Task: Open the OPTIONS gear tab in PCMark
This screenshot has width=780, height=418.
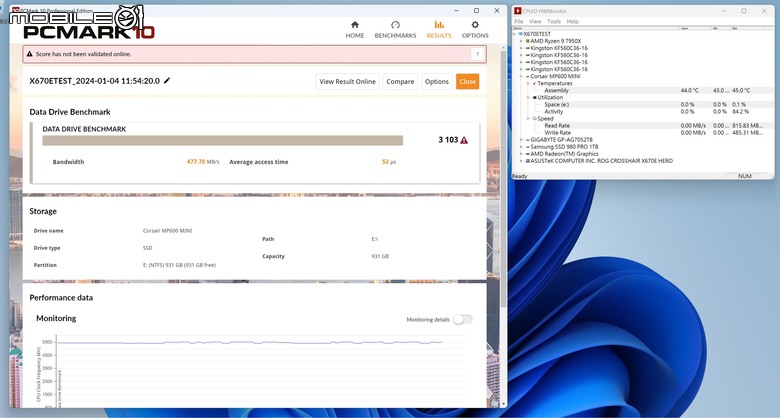Action: [475, 30]
